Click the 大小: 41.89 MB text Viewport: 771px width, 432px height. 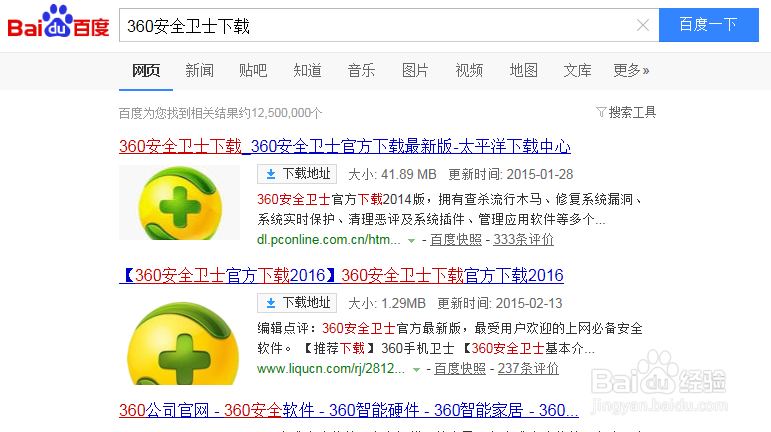pyautogui.click(x=392, y=174)
